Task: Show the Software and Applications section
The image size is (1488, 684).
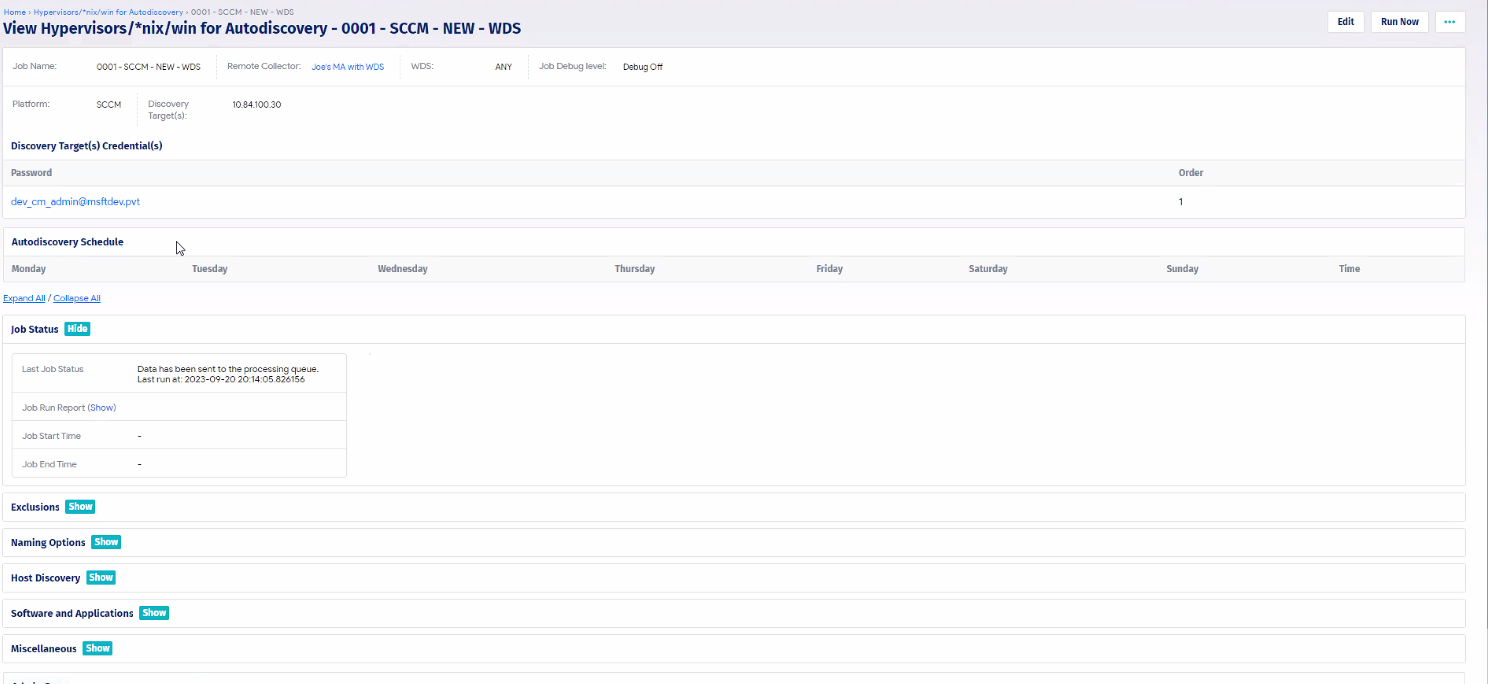Action: [x=153, y=612]
